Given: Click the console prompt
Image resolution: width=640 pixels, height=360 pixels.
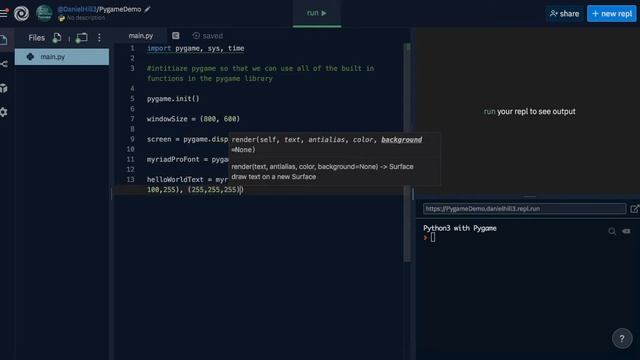Looking at the screenshot, I should 430,237.
